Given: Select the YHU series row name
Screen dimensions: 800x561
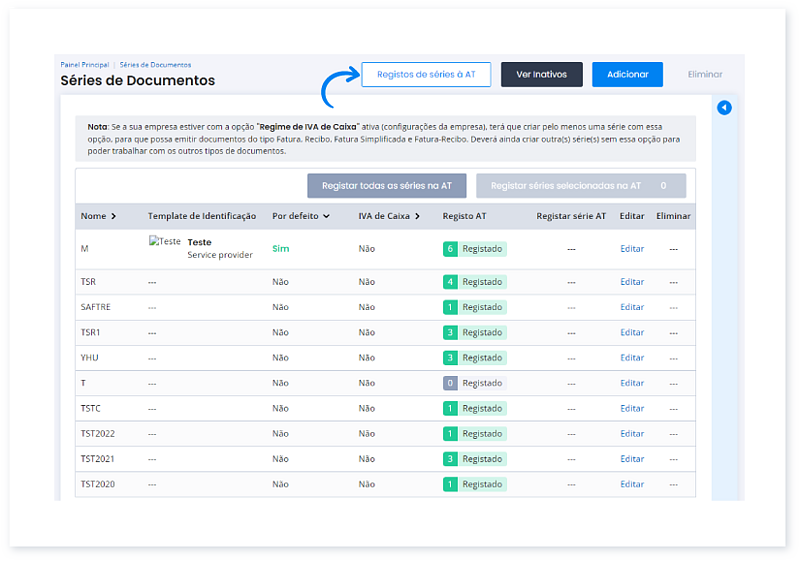Looking at the screenshot, I should tap(90, 358).
